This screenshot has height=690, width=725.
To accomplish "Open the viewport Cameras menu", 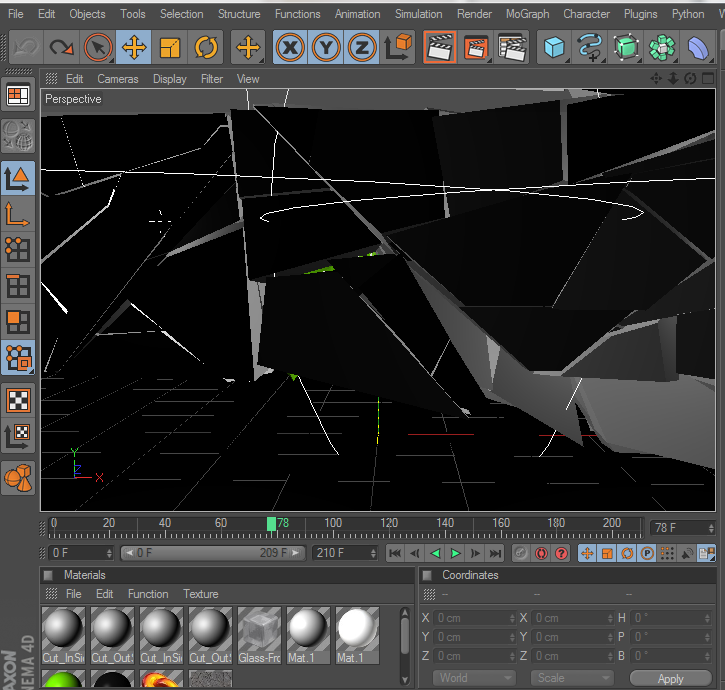I will [117, 79].
